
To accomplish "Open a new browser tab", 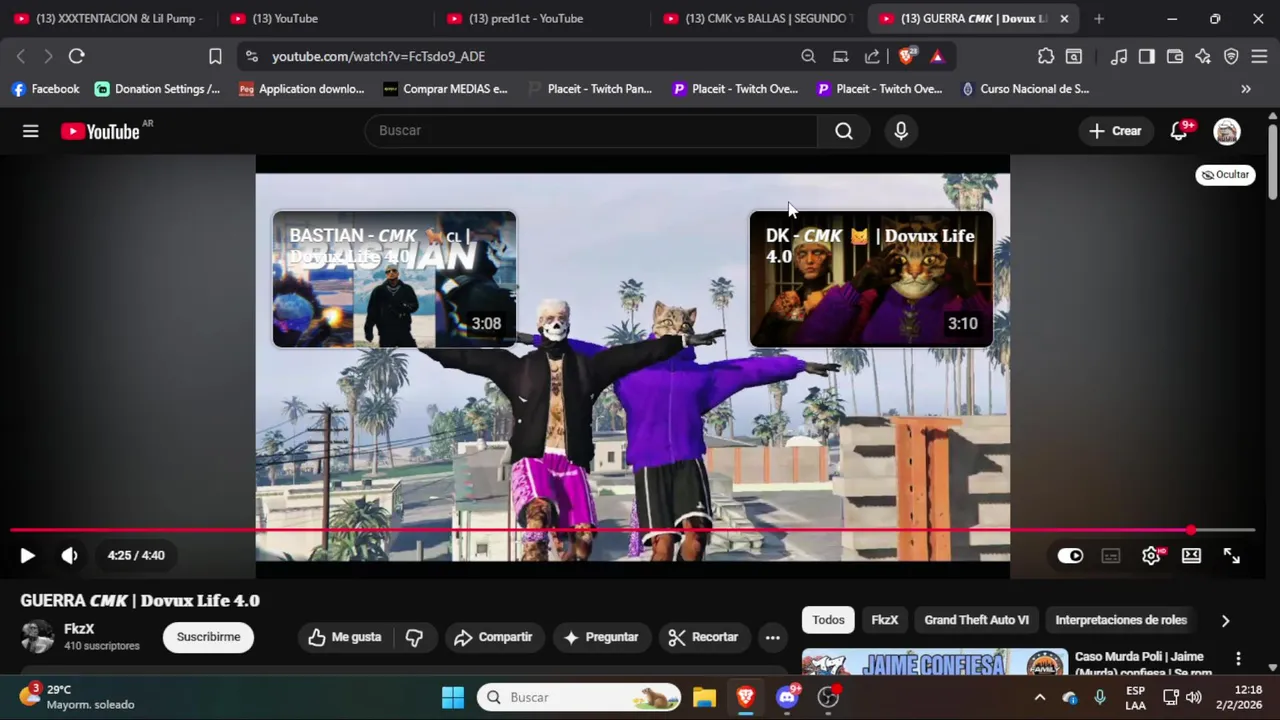I will tap(1099, 18).
